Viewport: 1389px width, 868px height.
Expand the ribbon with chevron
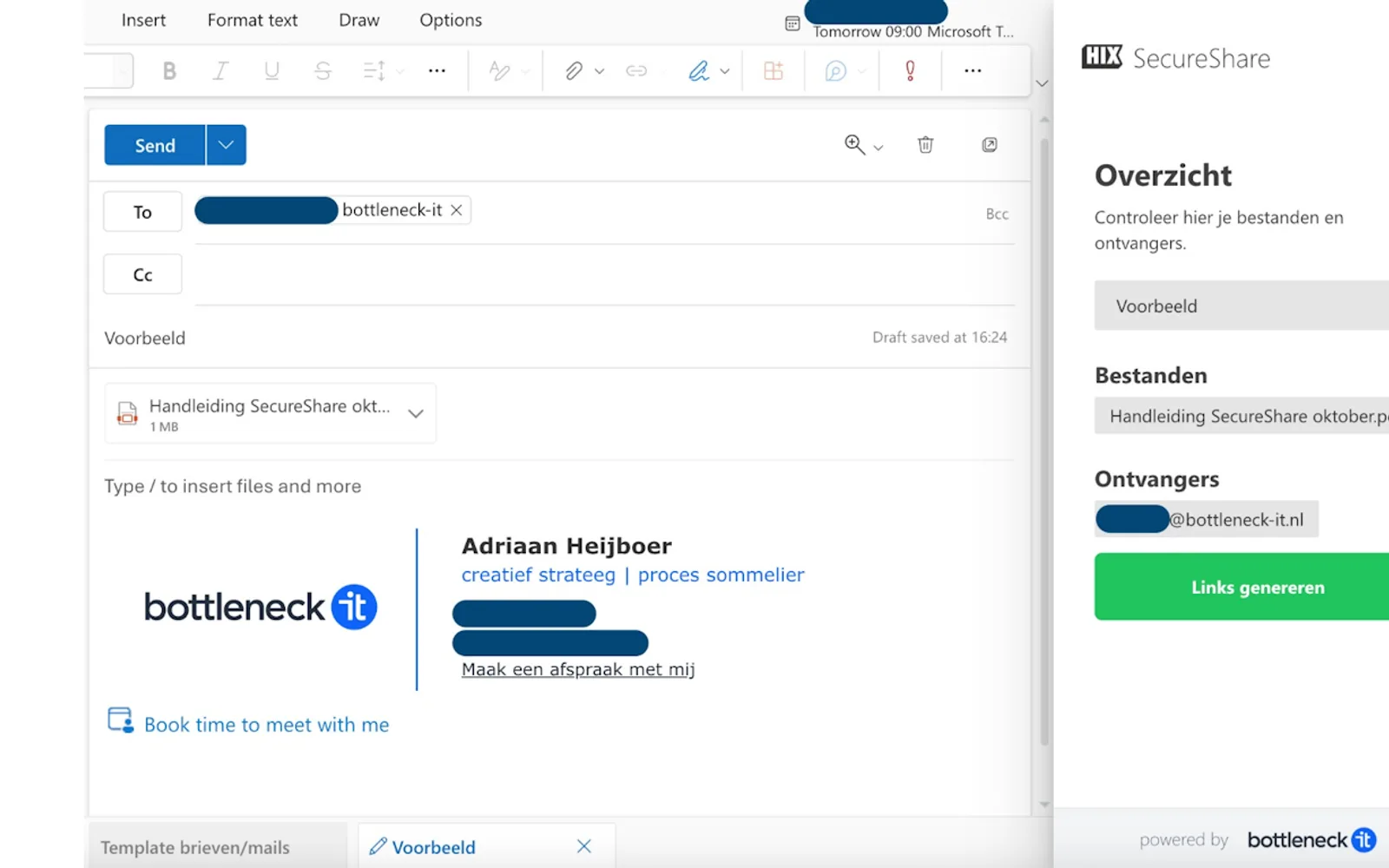tap(1042, 83)
